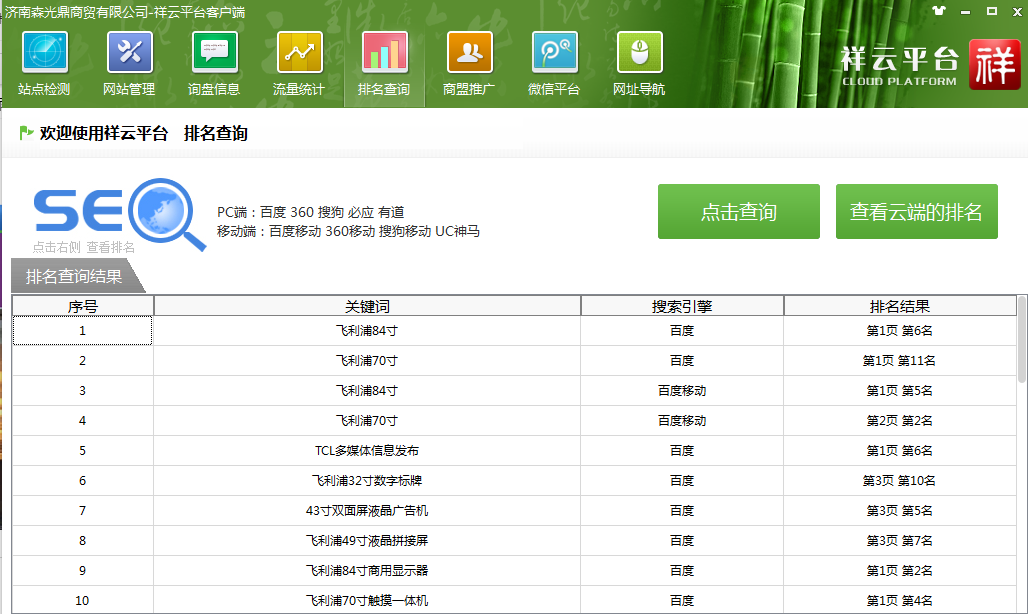The image size is (1028, 614).
Task: Select keyword 飞利浦70寸 in row 4
Action: coord(367,421)
